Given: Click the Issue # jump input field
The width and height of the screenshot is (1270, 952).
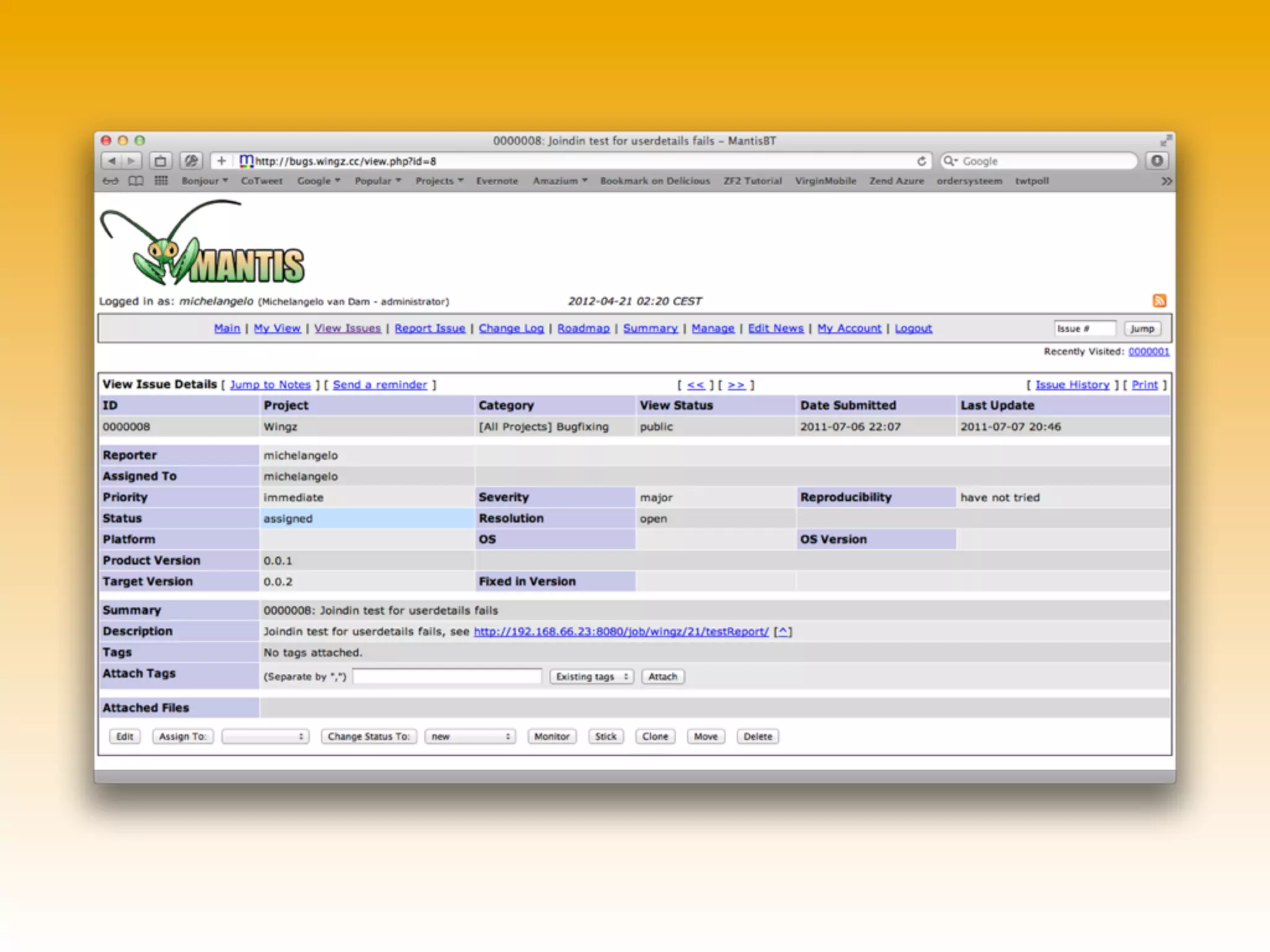Looking at the screenshot, I should 1084,328.
